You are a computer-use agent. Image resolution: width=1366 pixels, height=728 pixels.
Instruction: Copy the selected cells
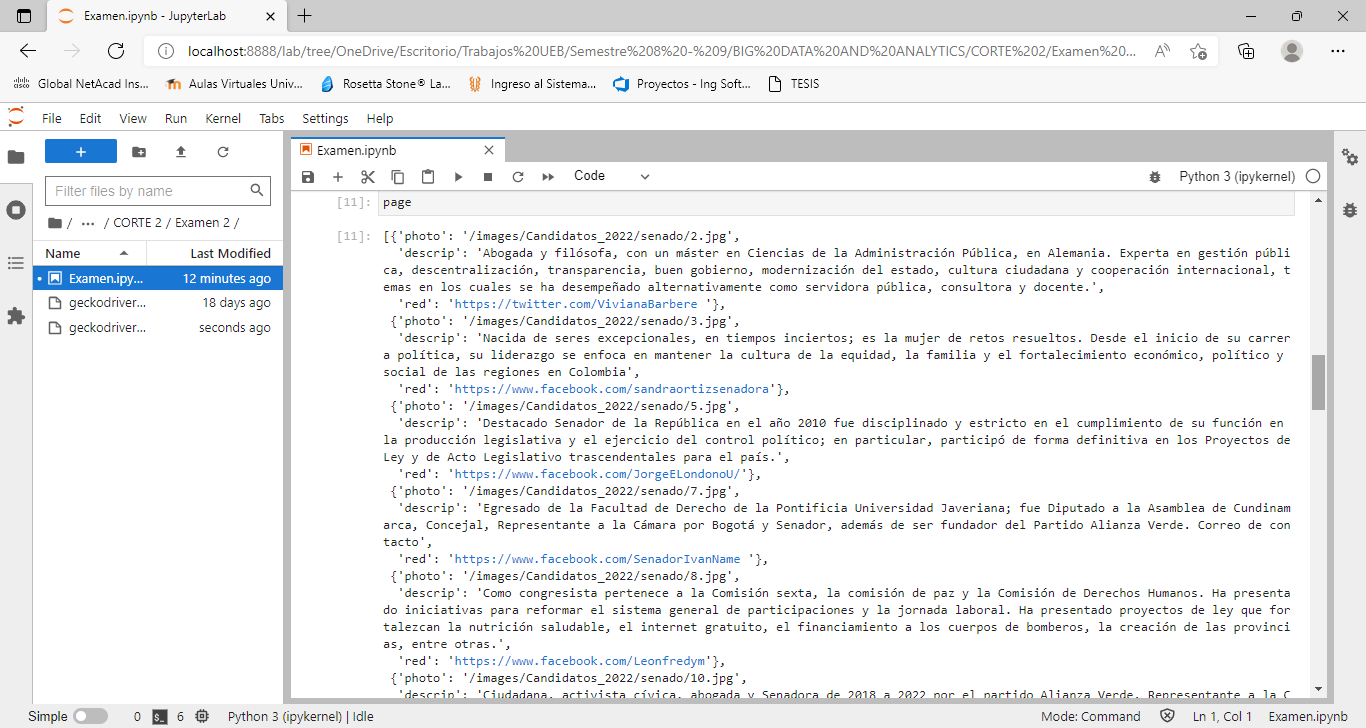(398, 176)
